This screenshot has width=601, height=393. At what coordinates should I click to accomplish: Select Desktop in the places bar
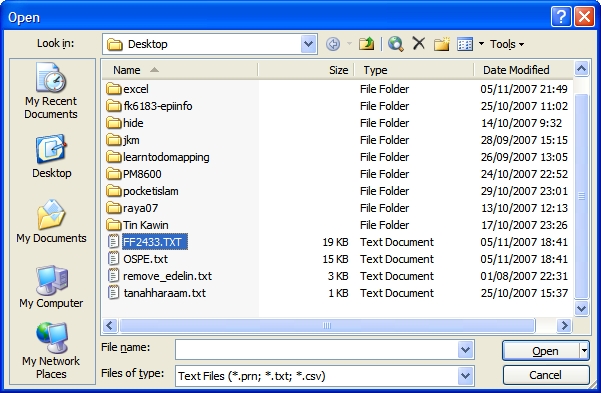coord(51,156)
